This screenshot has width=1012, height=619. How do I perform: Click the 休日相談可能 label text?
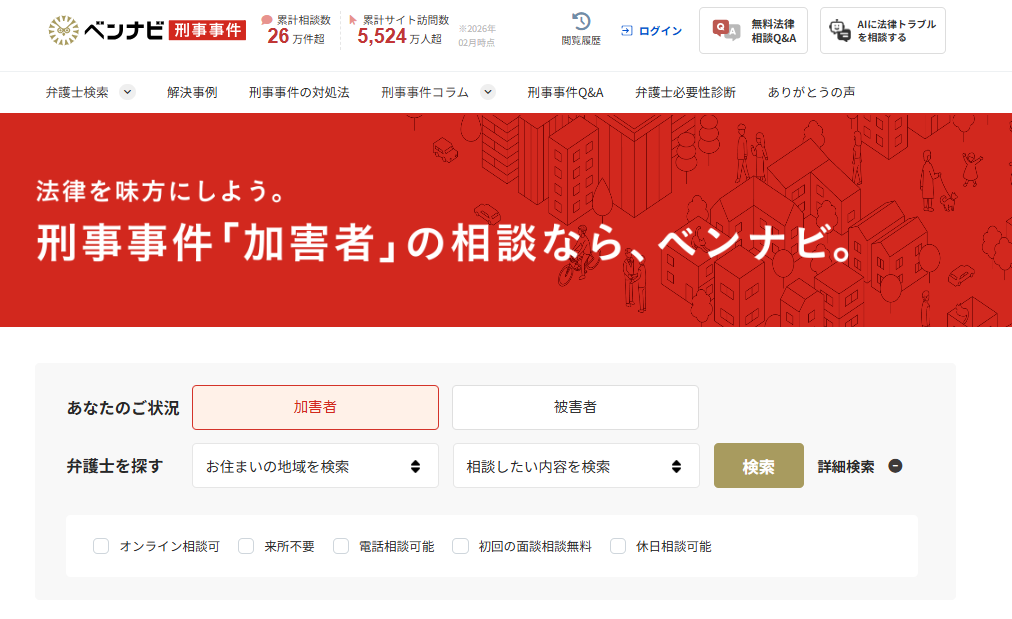point(674,547)
